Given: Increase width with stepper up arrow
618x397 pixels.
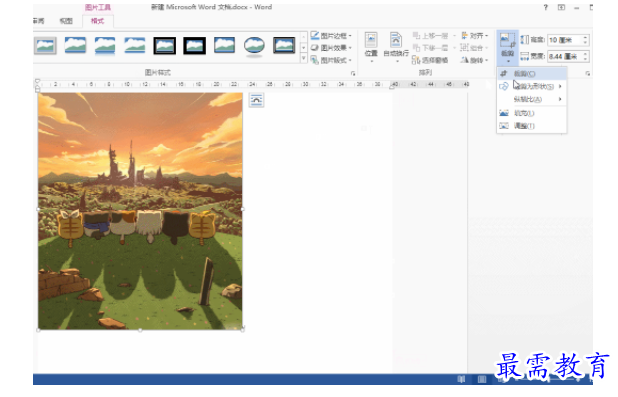Looking at the screenshot, I should click(585, 54).
